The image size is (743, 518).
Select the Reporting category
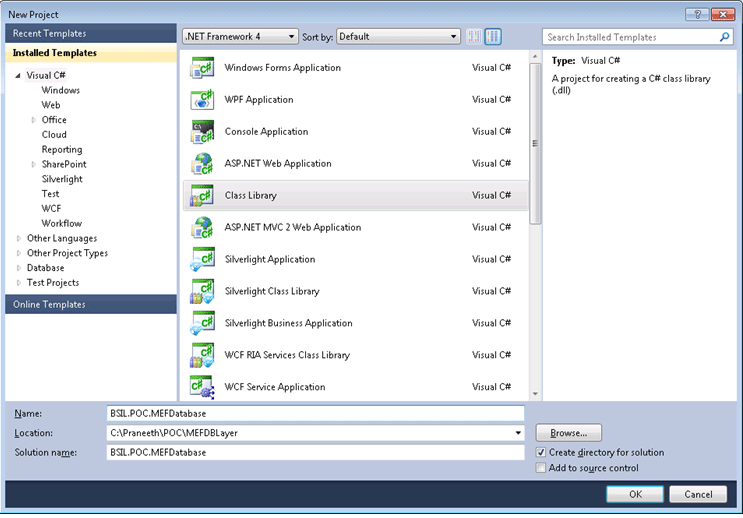(62, 149)
